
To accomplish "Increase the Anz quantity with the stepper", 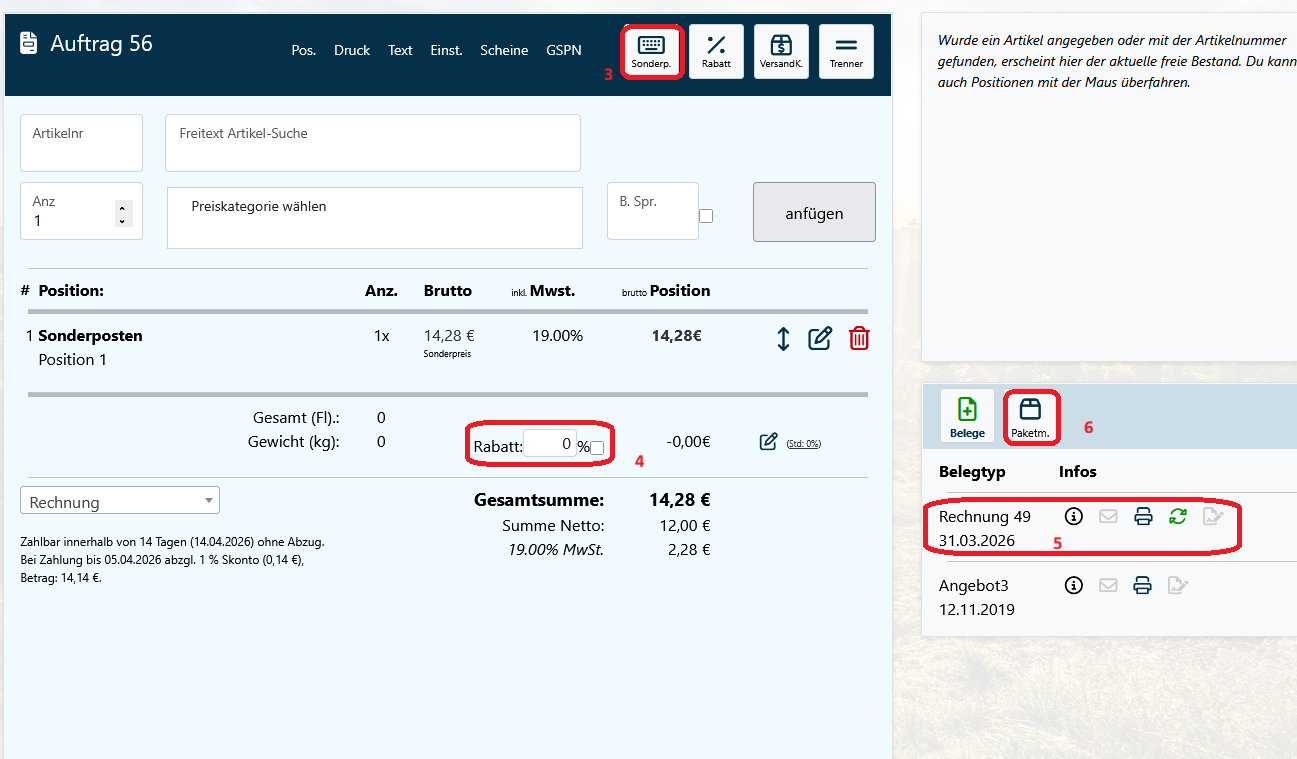I will [123, 208].
